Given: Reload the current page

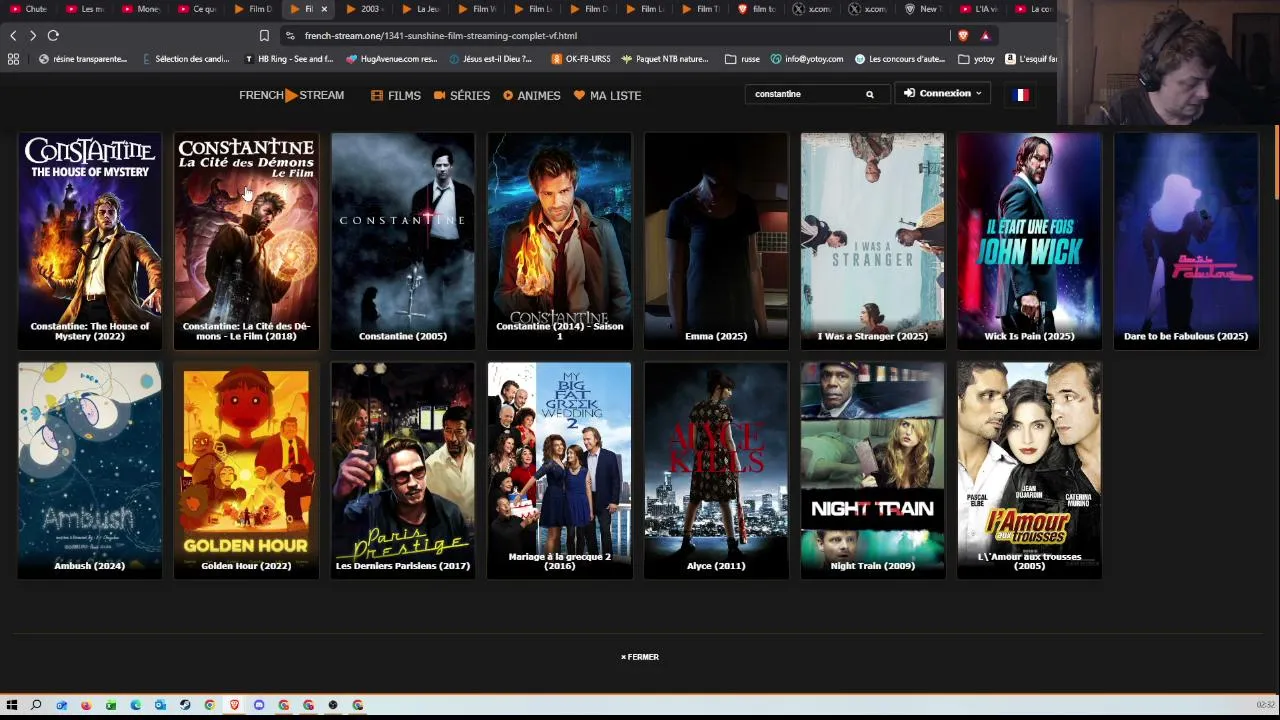Looking at the screenshot, I should (53, 36).
